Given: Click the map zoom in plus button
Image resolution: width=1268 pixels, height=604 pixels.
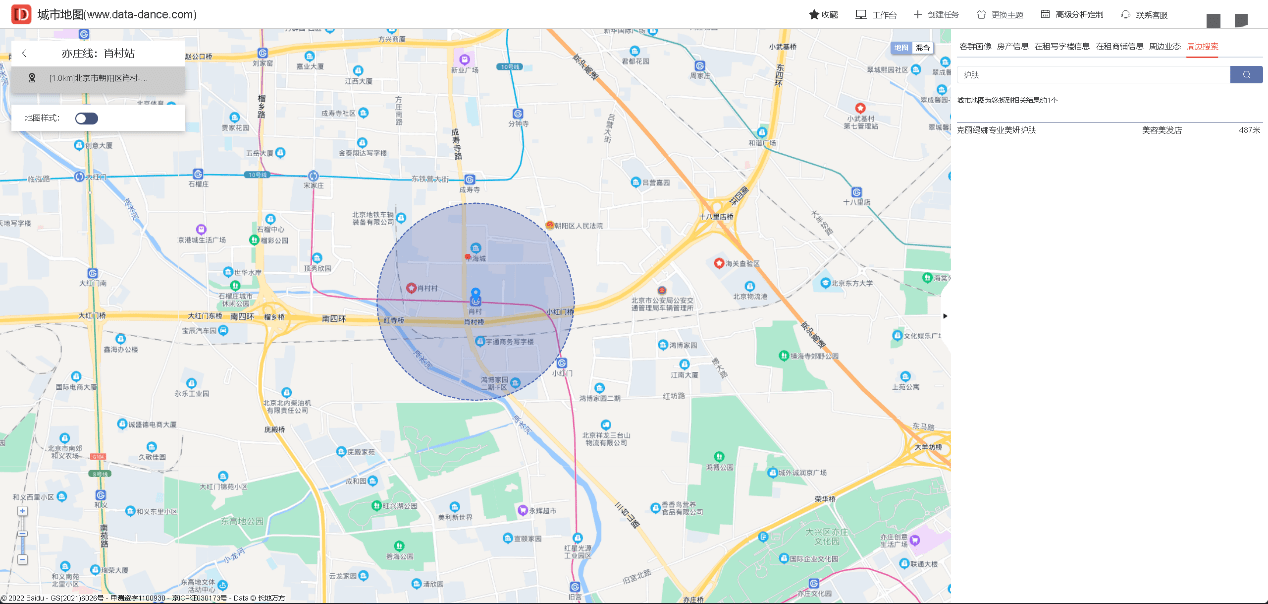Looking at the screenshot, I should pos(21,510).
